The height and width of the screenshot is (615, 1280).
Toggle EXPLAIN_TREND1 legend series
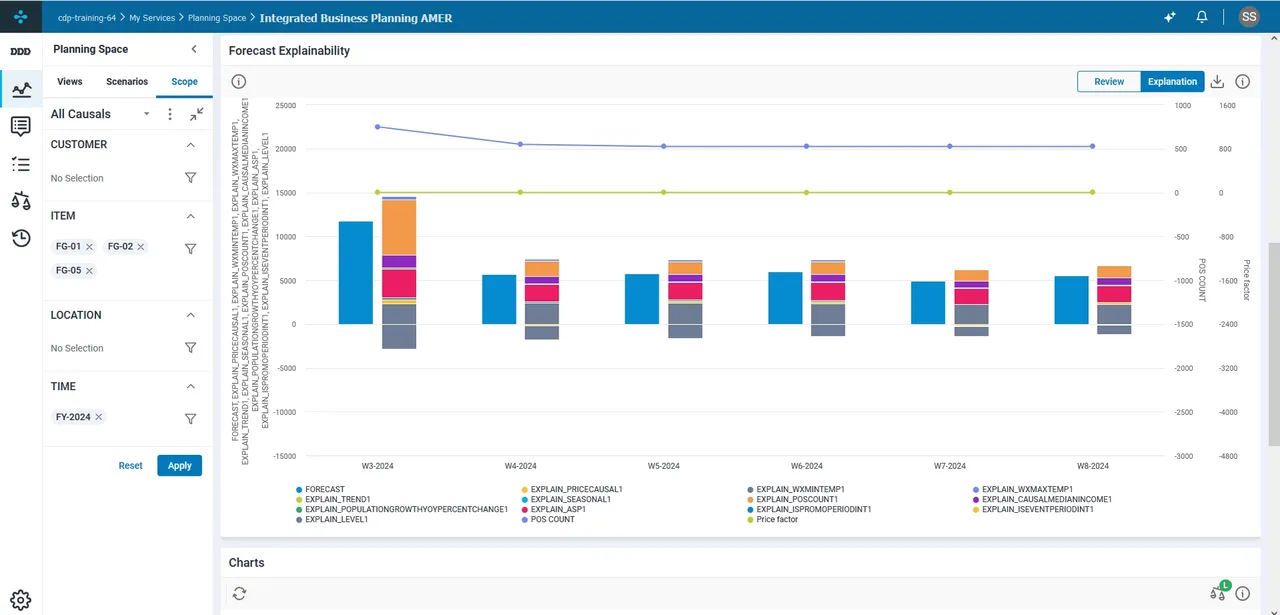tap(333, 500)
